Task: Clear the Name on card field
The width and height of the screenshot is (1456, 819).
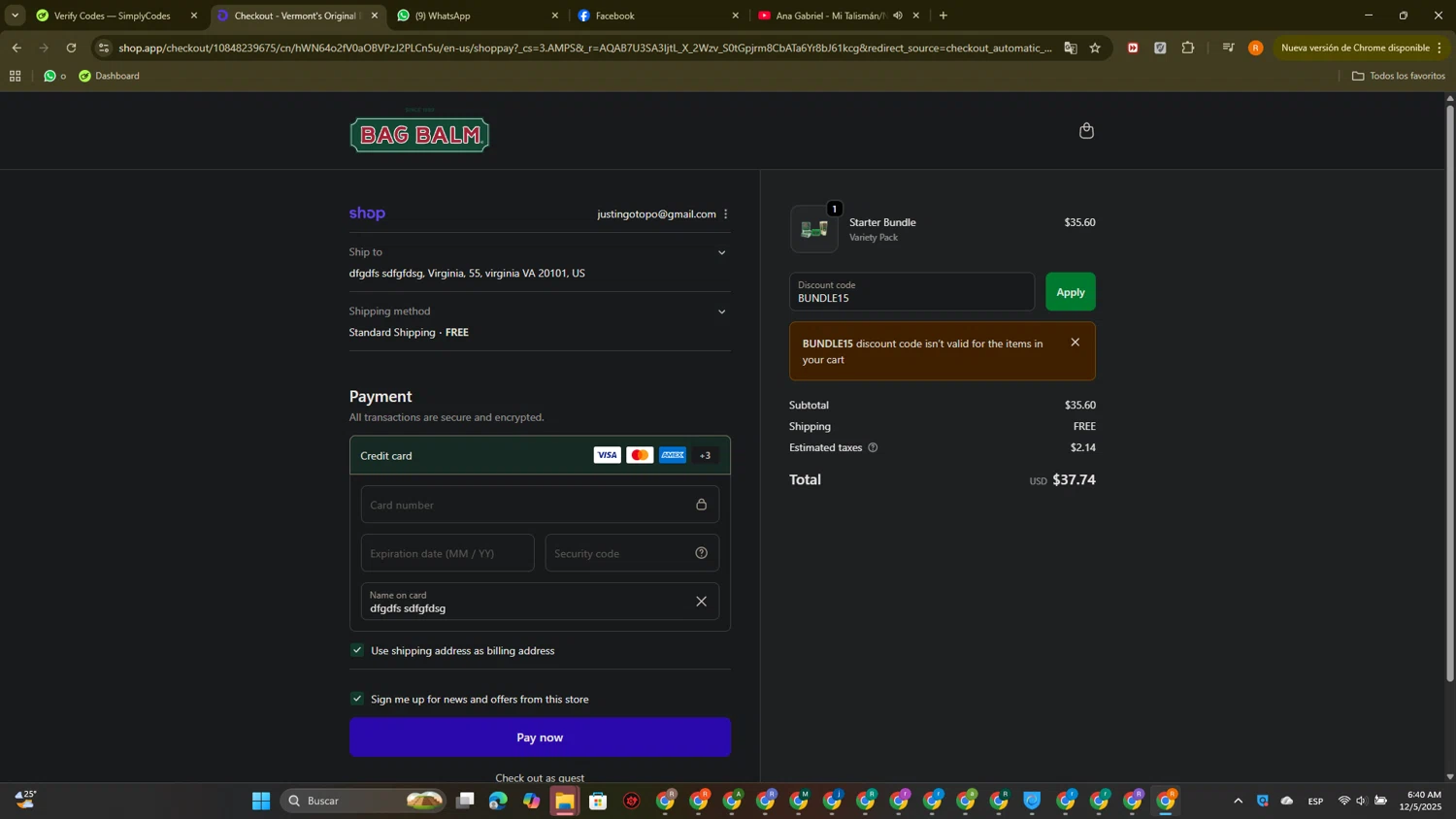Action: pyautogui.click(x=701, y=602)
